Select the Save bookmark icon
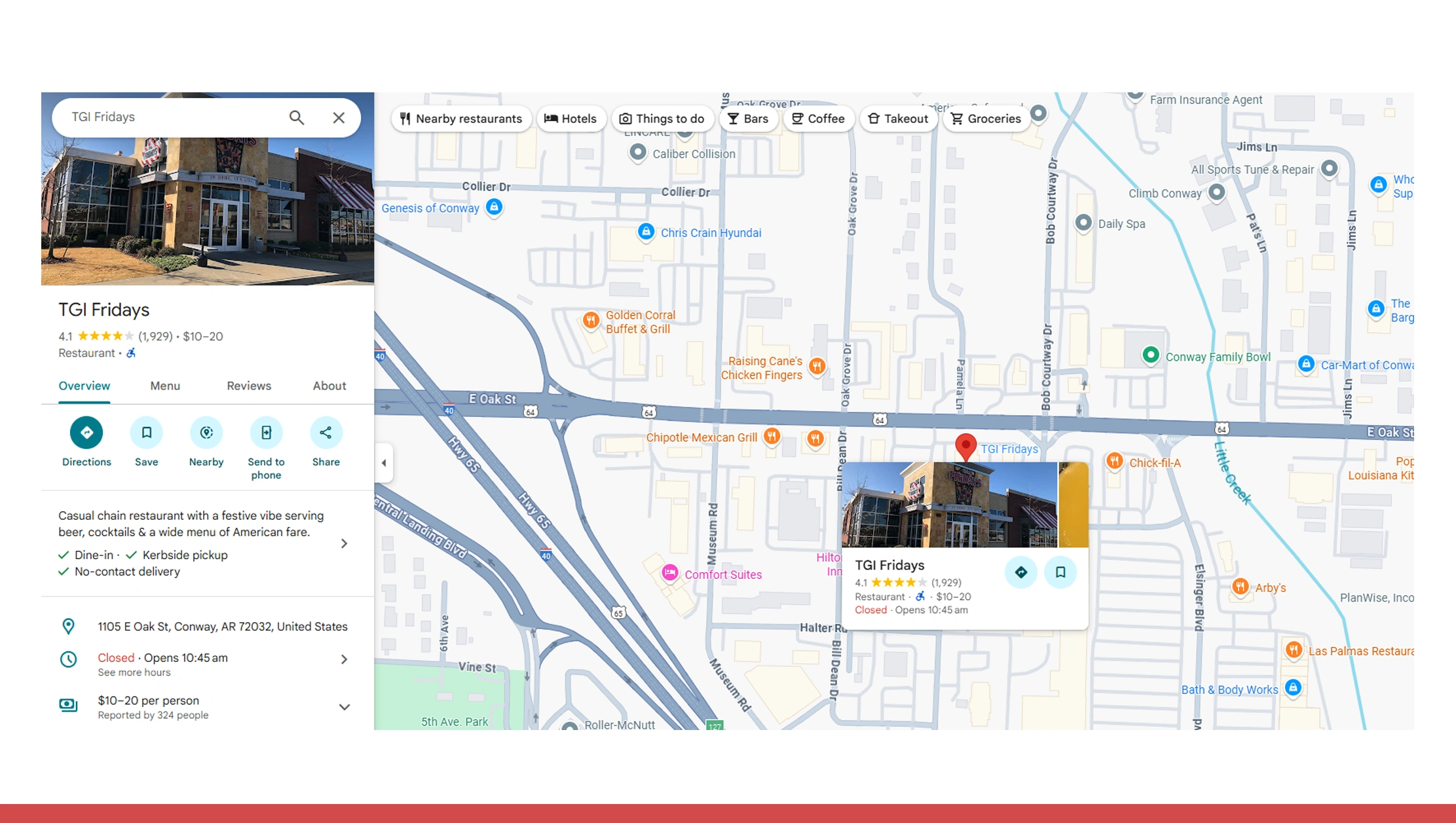This screenshot has width=1456, height=823. 146,433
